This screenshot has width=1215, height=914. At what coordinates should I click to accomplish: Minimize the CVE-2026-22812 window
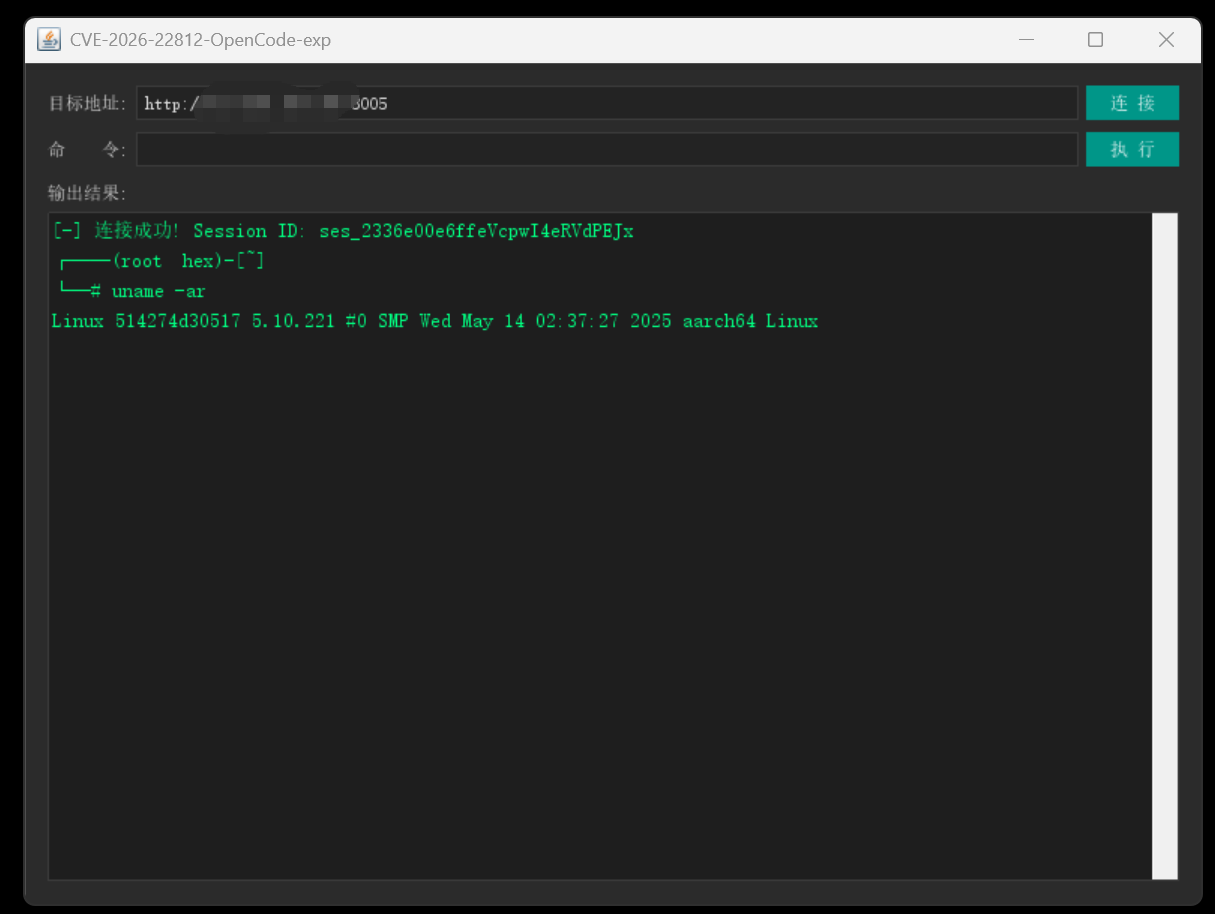pyautogui.click(x=1027, y=40)
